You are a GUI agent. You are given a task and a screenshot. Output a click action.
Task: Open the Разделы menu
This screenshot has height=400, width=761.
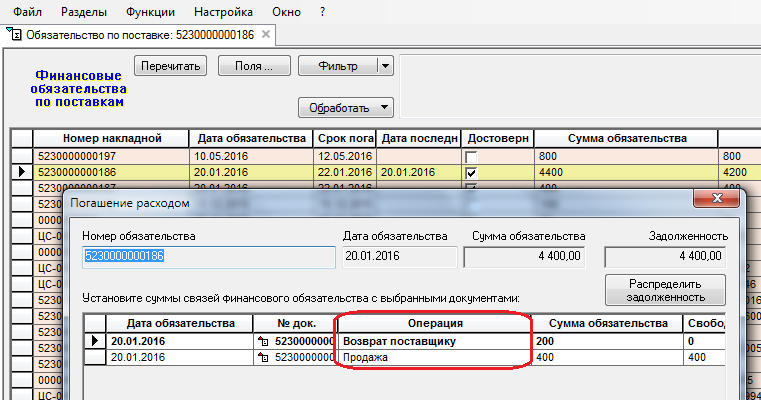84,12
